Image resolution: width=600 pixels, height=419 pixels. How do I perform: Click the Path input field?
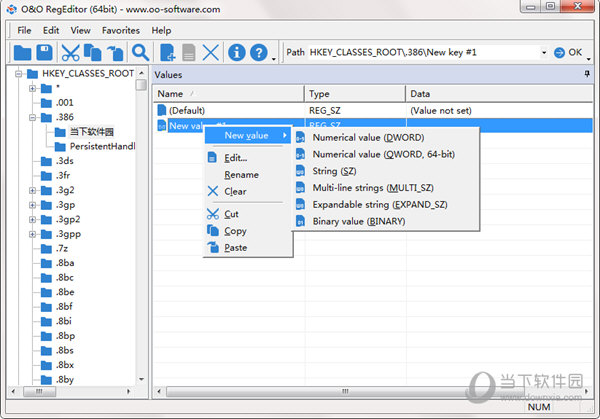point(423,52)
